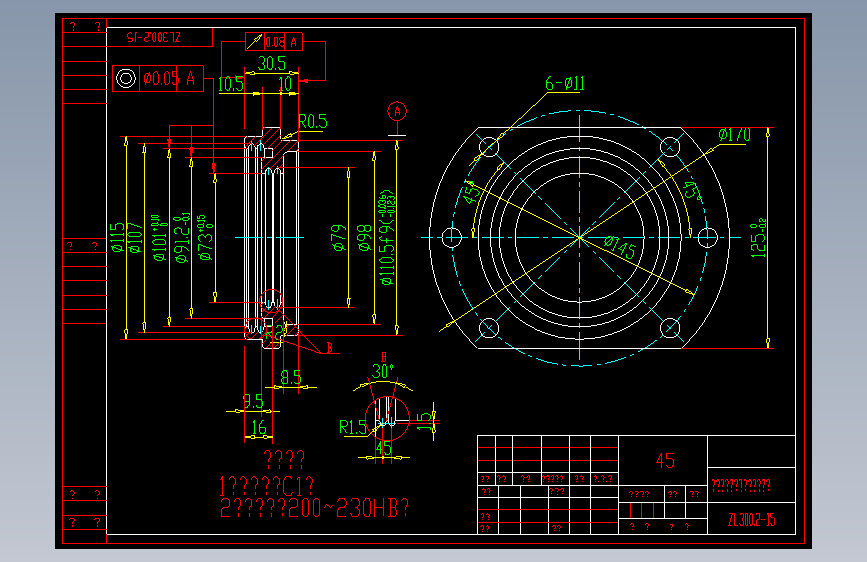Screen dimensions: 867x562
Task: Click the ø98 diameter dimension
Action: pyautogui.click(x=364, y=238)
